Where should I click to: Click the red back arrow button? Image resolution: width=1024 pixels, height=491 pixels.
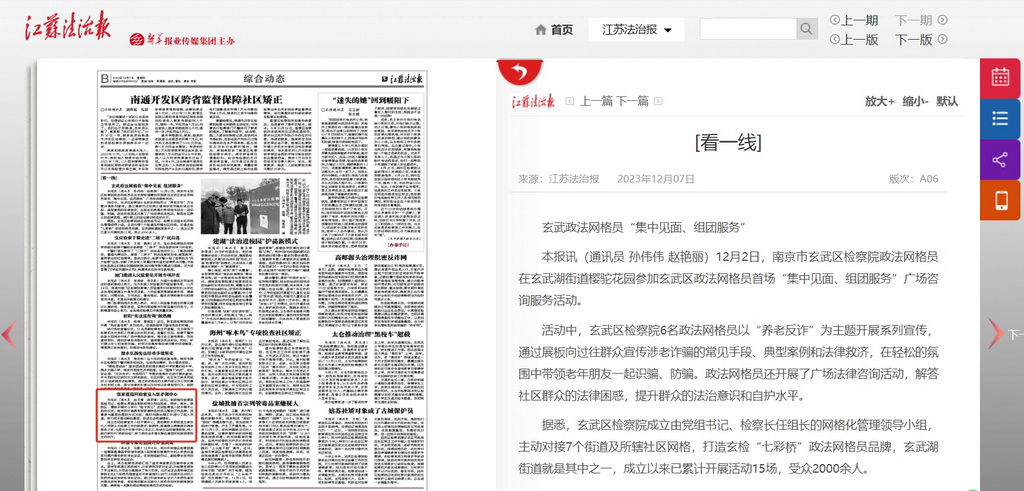point(519,71)
